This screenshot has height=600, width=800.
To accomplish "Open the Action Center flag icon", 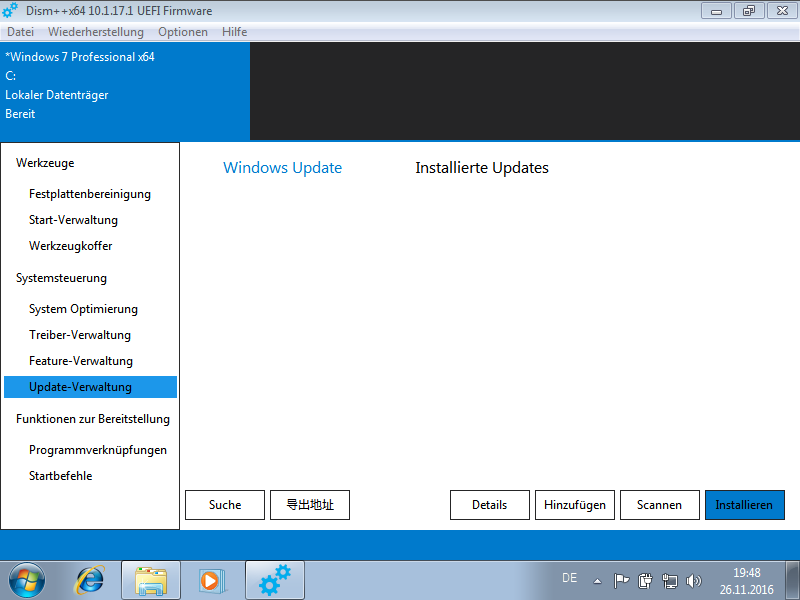I will point(621,581).
